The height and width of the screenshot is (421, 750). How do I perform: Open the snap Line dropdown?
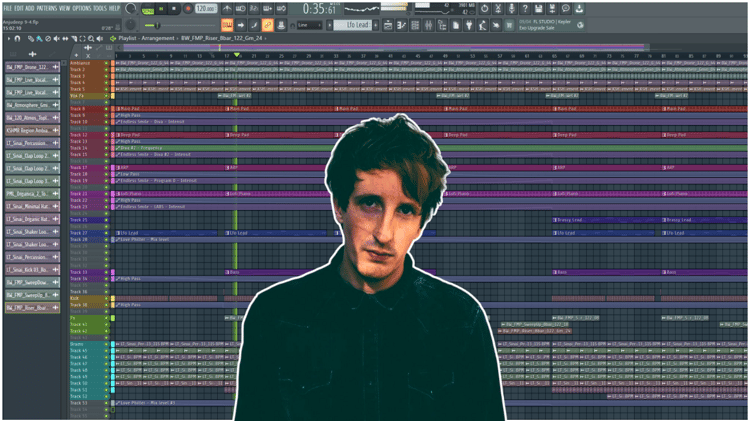pyautogui.click(x=309, y=25)
